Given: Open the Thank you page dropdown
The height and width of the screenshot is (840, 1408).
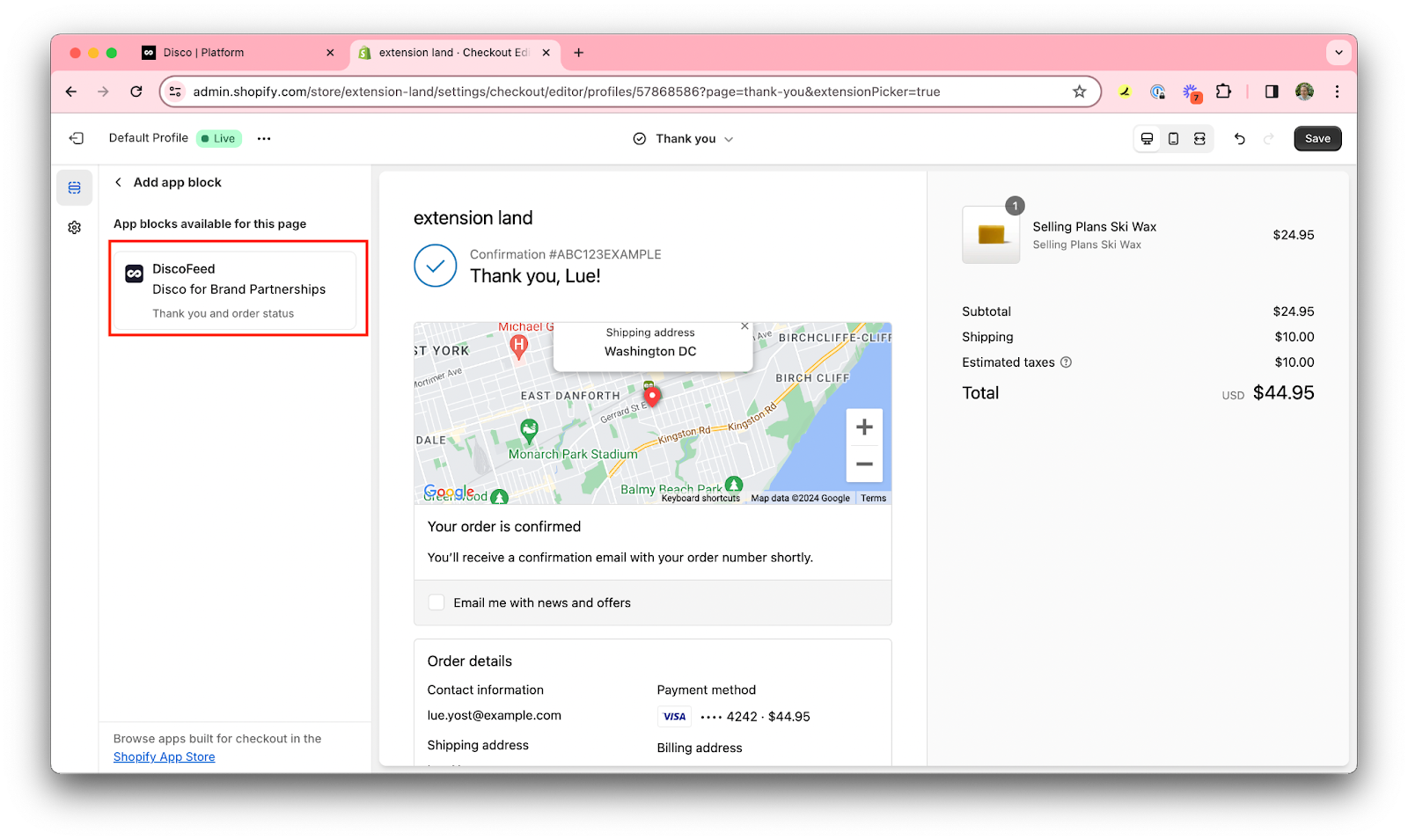Looking at the screenshot, I should coord(683,138).
